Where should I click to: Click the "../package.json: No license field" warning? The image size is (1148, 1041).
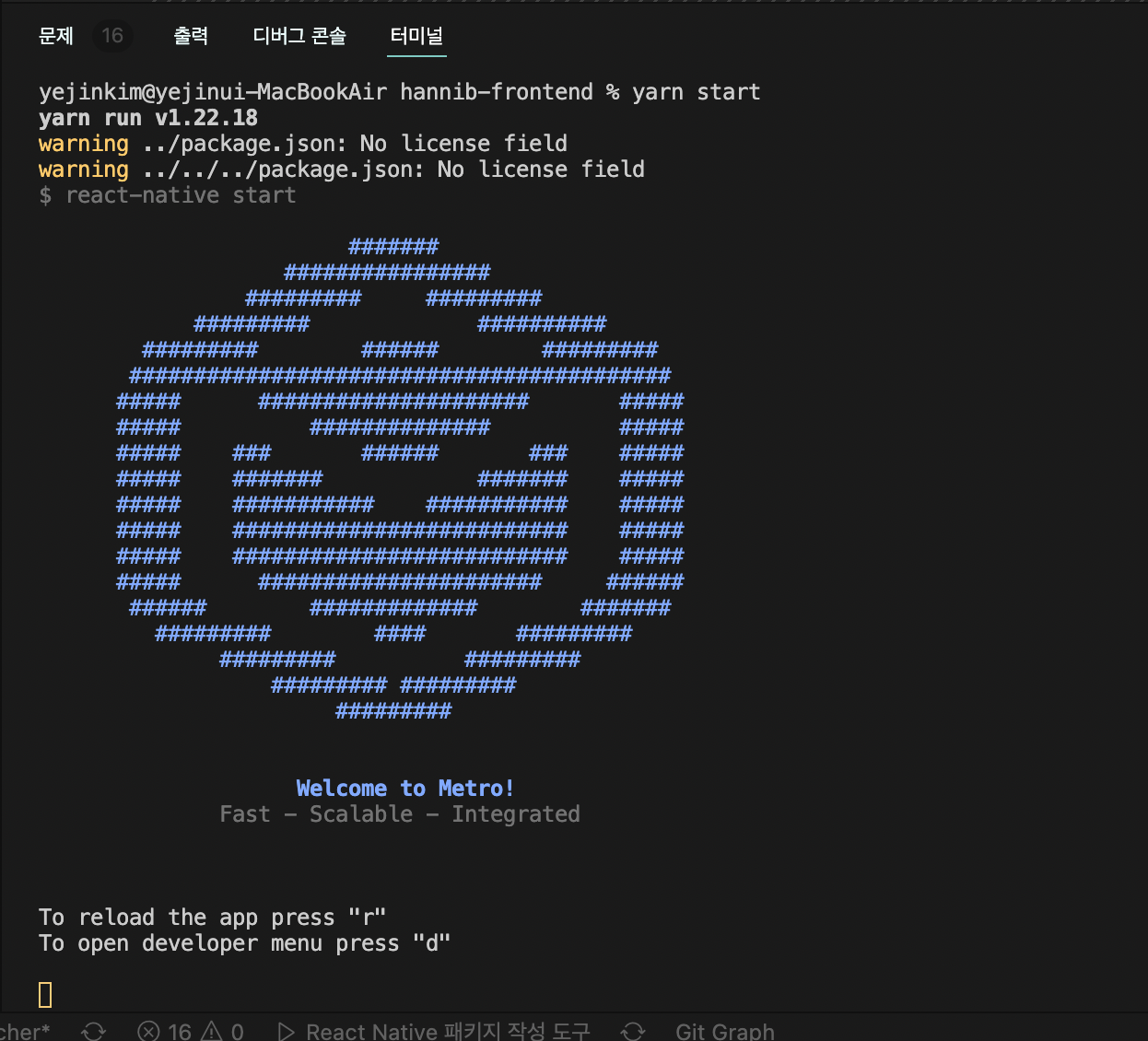point(355,144)
